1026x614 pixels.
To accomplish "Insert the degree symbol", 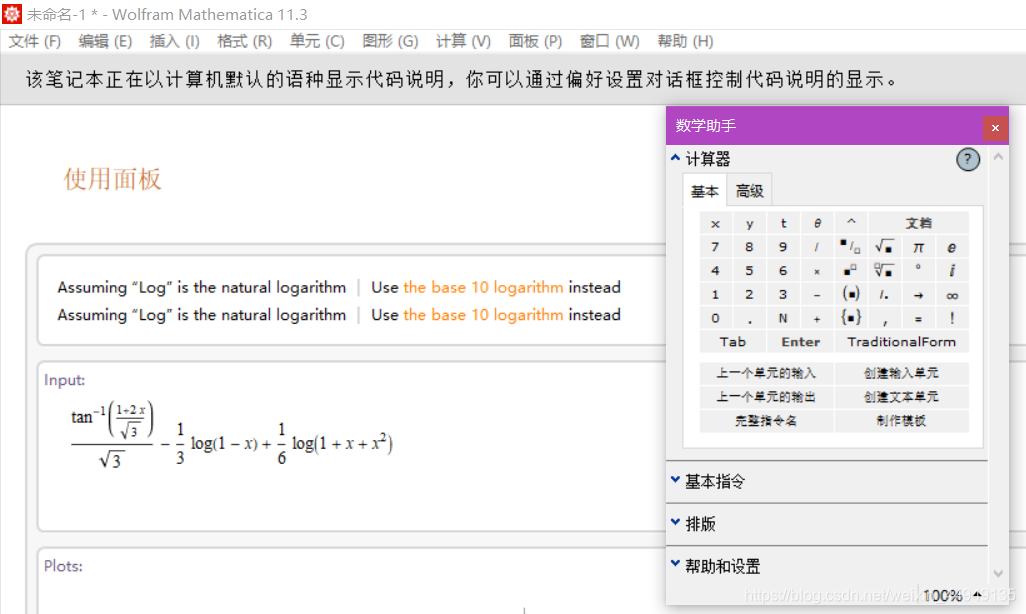I will click(918, 270).
